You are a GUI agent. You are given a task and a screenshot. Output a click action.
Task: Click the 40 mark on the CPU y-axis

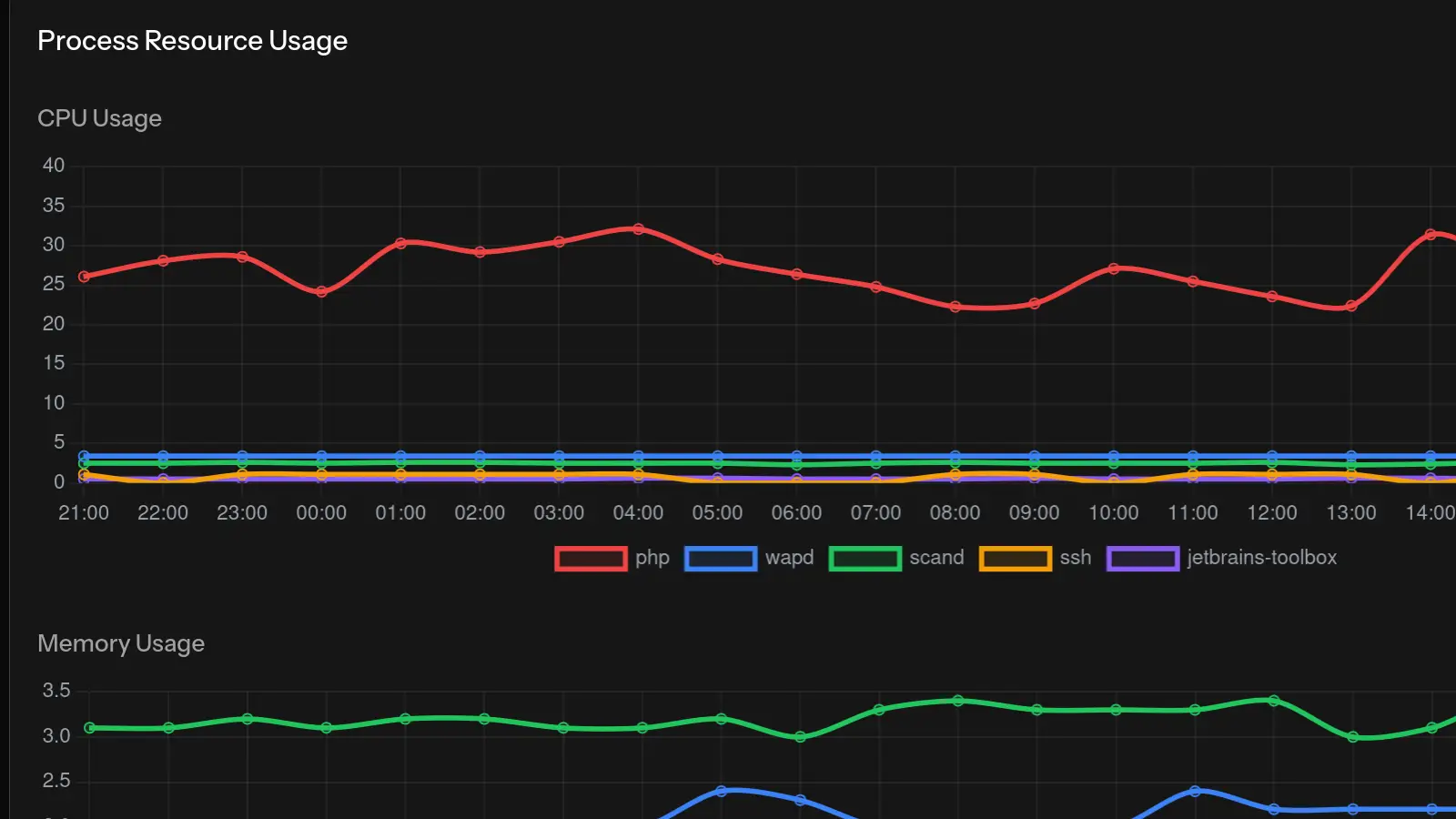55,165
